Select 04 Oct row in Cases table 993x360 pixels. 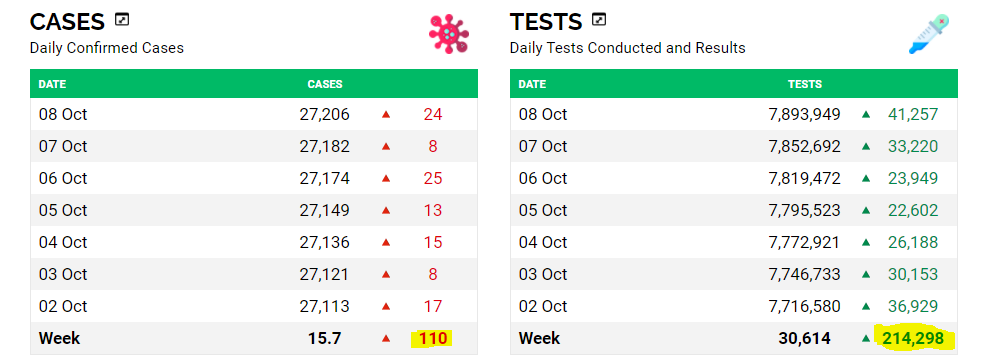pyautogui.click(x=254, y=242)
